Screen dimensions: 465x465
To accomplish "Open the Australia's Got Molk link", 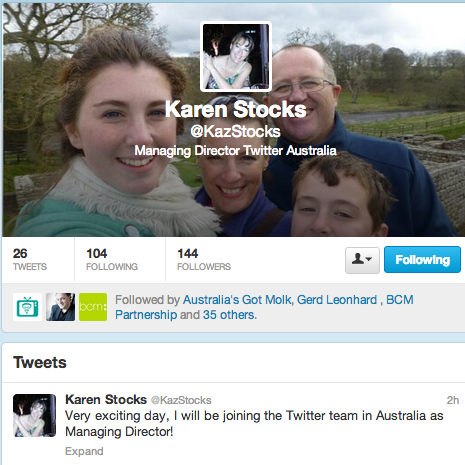I will [x=237, y=300].
